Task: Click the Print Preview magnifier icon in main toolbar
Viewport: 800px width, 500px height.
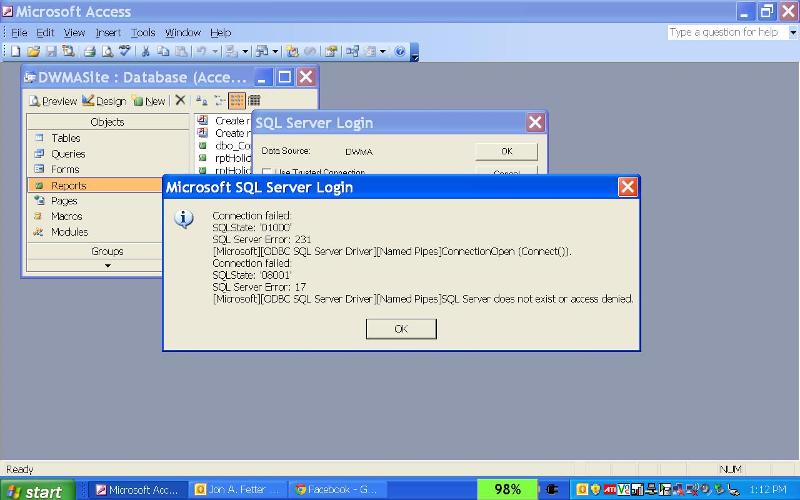Action: (107, 51)
